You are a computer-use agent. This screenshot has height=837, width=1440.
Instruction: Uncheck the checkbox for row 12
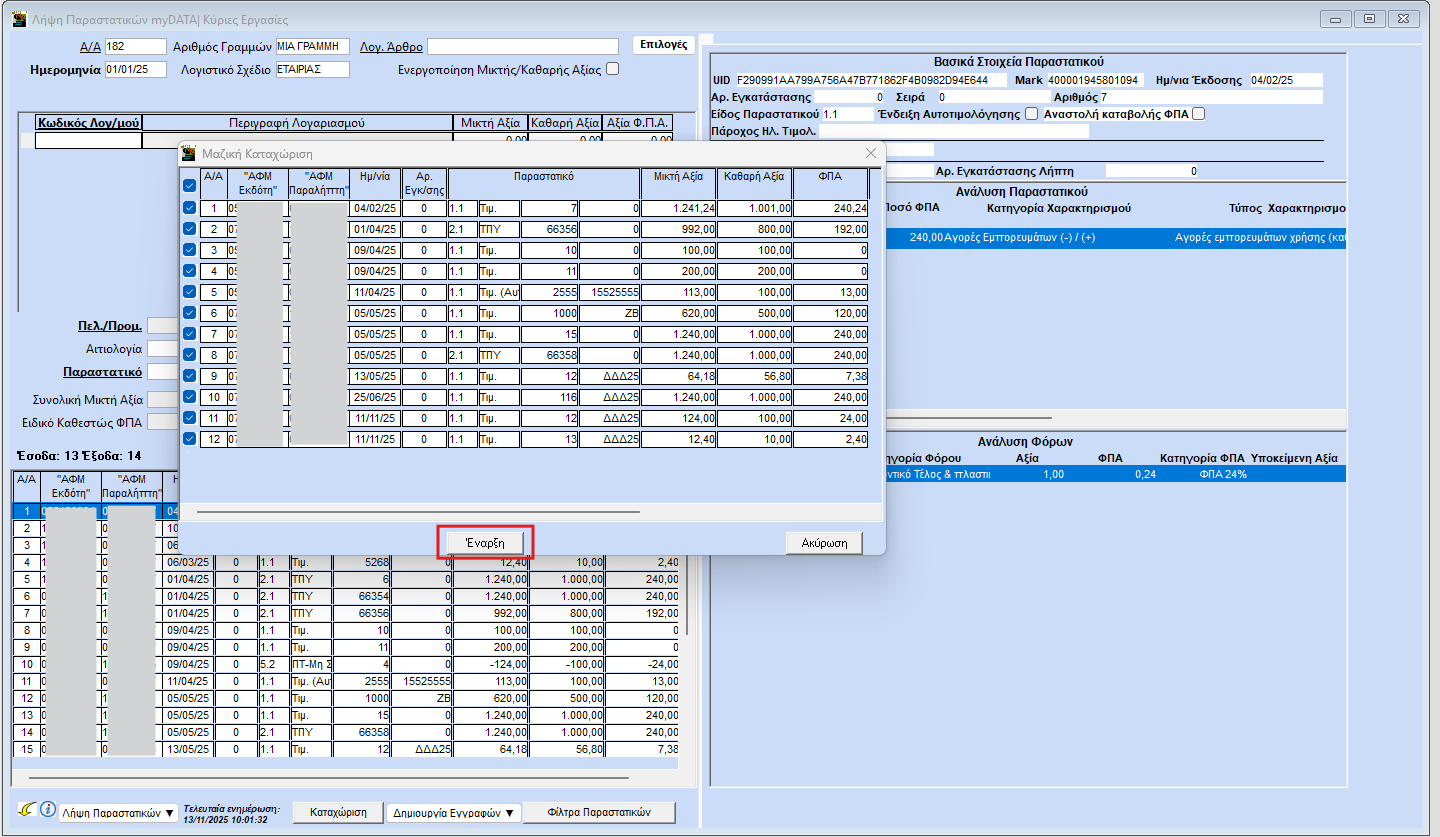point(190,438)
